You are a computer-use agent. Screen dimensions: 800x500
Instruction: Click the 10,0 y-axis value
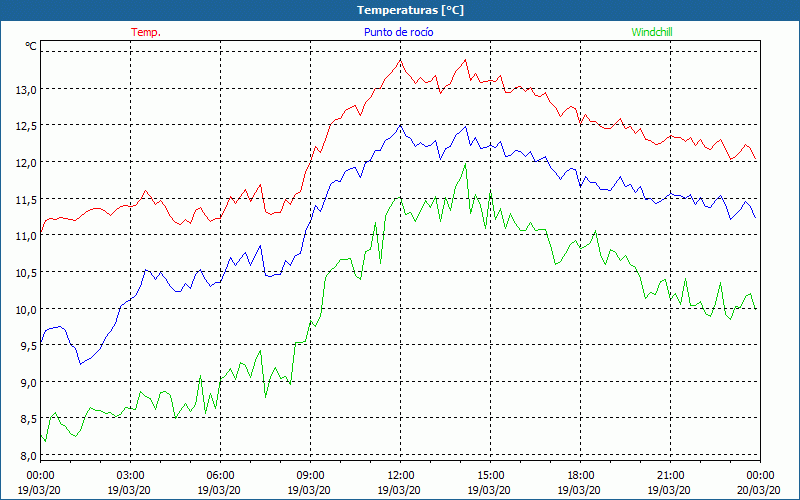click(26, 309)
